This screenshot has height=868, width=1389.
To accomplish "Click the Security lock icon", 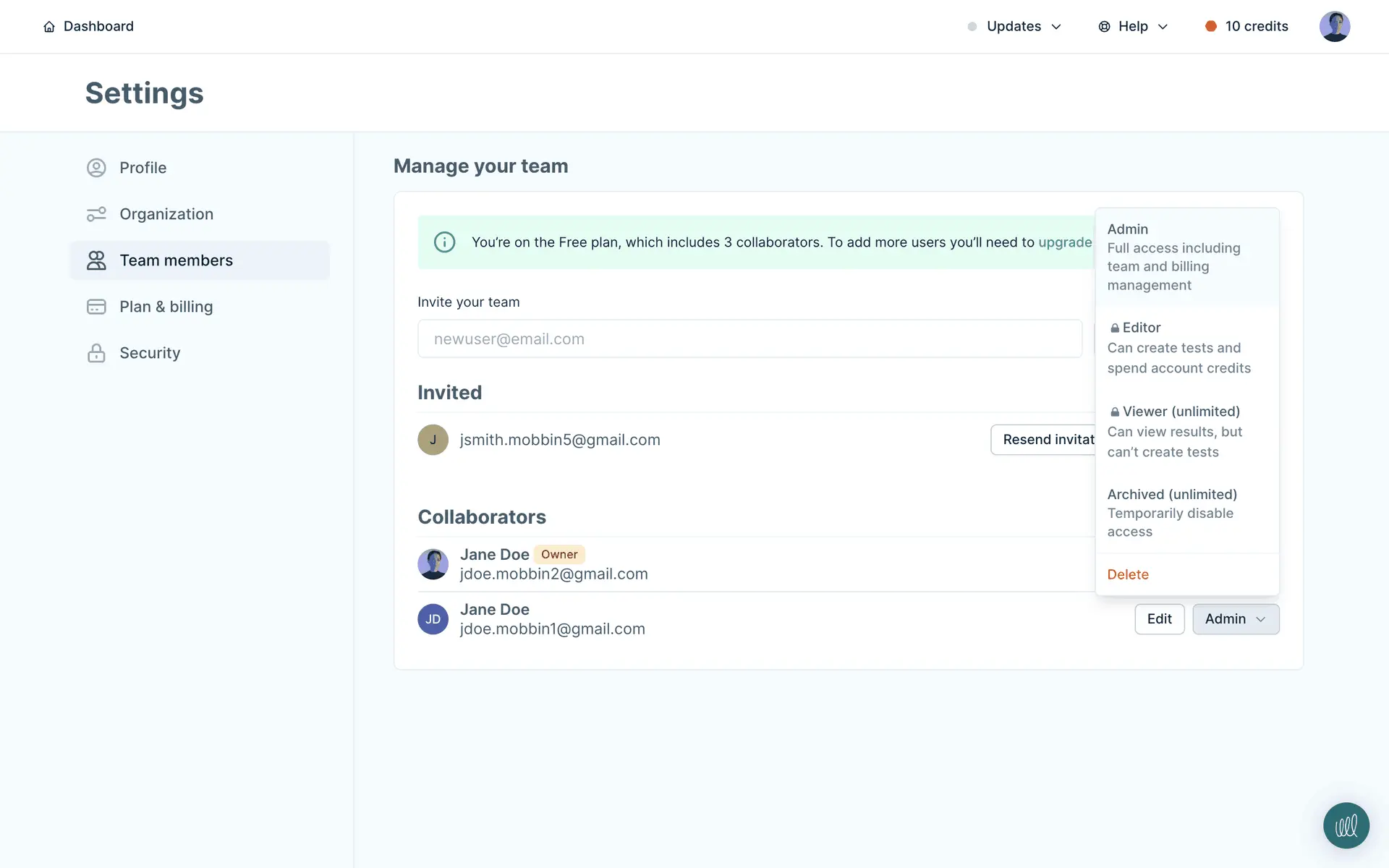I will [96, 353].
